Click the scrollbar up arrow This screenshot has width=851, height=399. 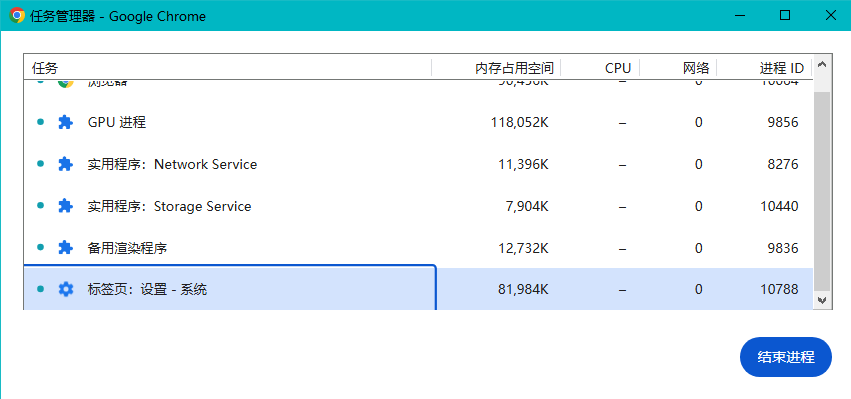(x=822, y=65)
